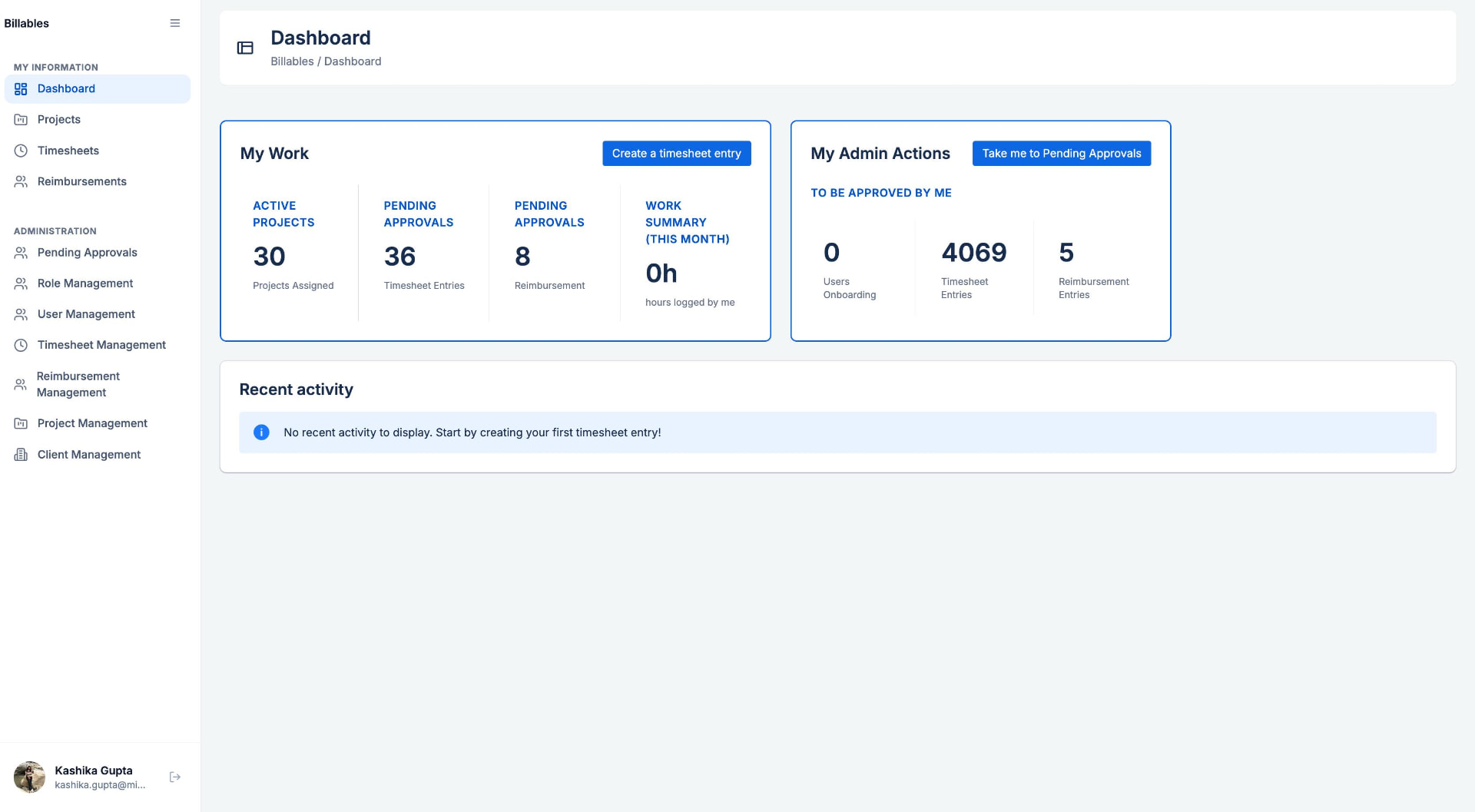
Task: Open Reimbursements from sidebar
Action: tap(98, 182)
